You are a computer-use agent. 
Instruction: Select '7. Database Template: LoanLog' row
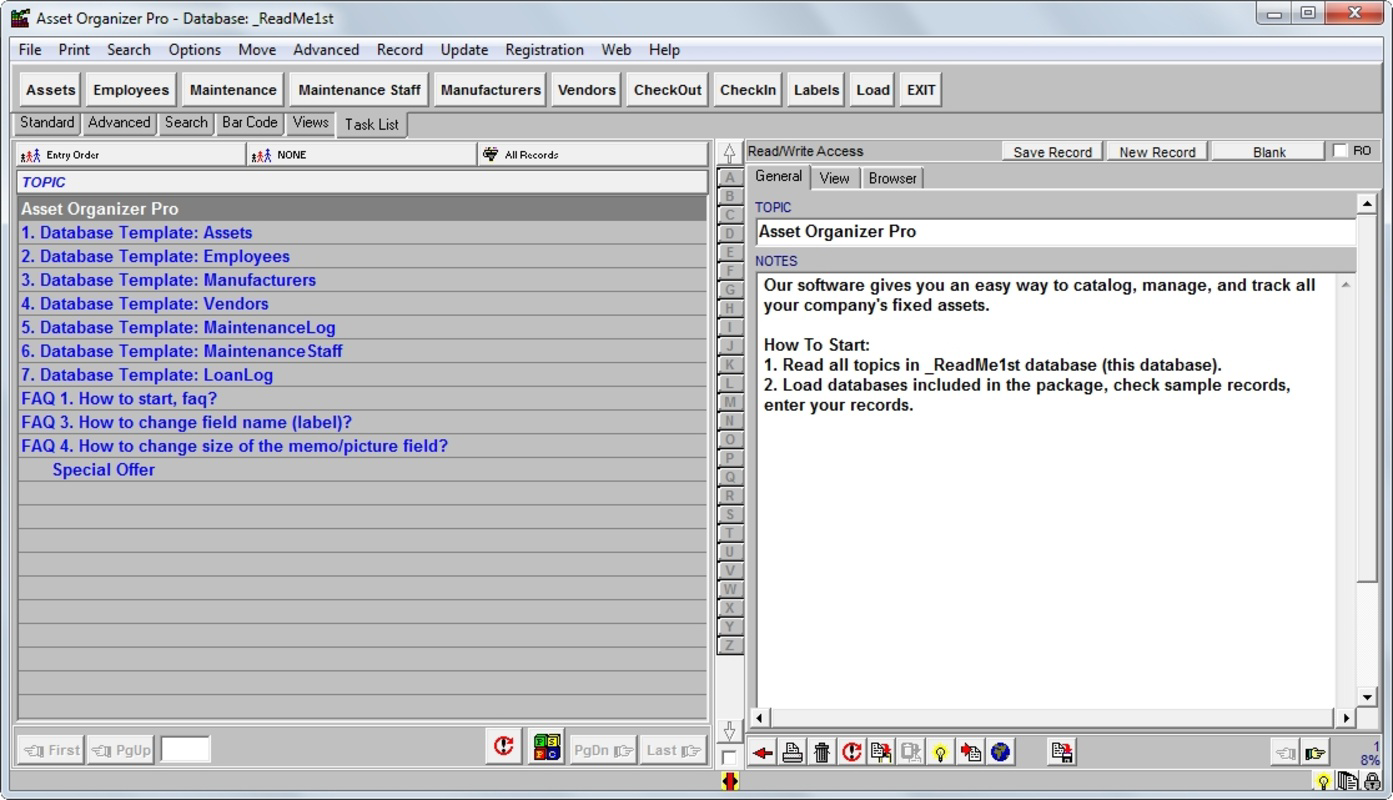(362, 375)
